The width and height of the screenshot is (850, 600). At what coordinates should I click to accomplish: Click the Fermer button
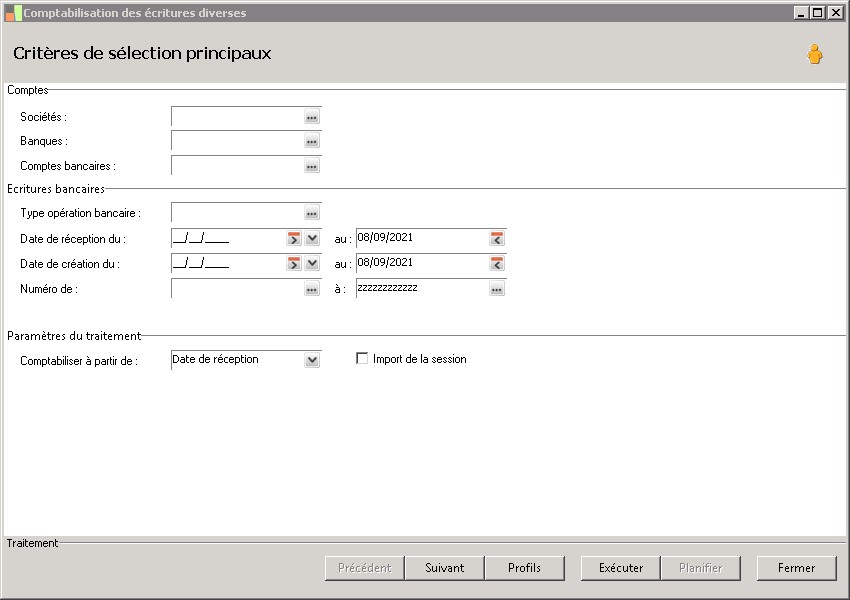[796, 568]
